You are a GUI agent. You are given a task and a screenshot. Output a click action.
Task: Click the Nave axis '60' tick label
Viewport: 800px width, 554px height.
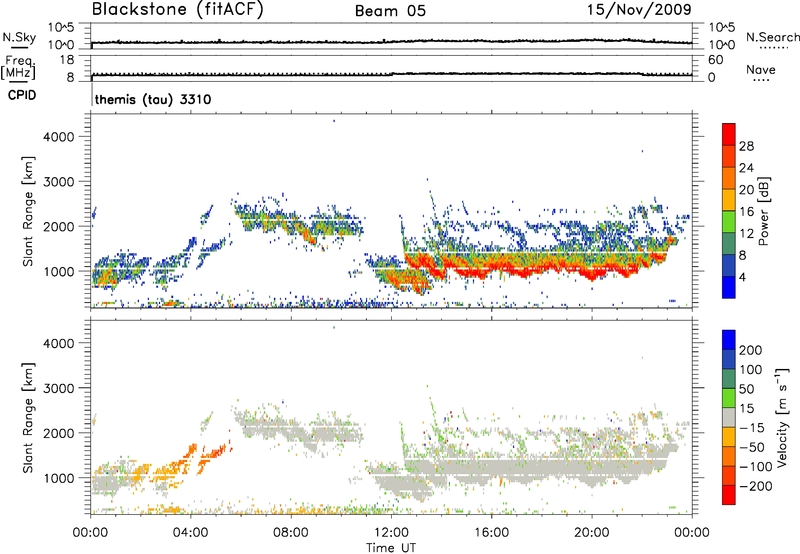(716, 60)
